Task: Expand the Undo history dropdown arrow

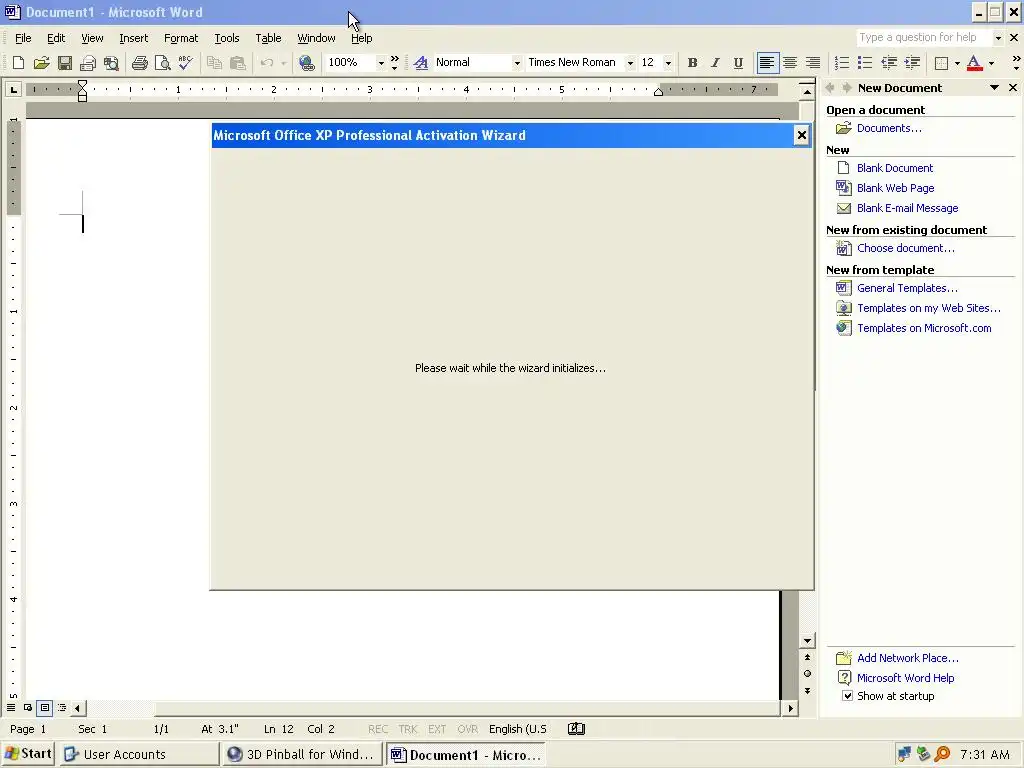Action: point(283,63)
